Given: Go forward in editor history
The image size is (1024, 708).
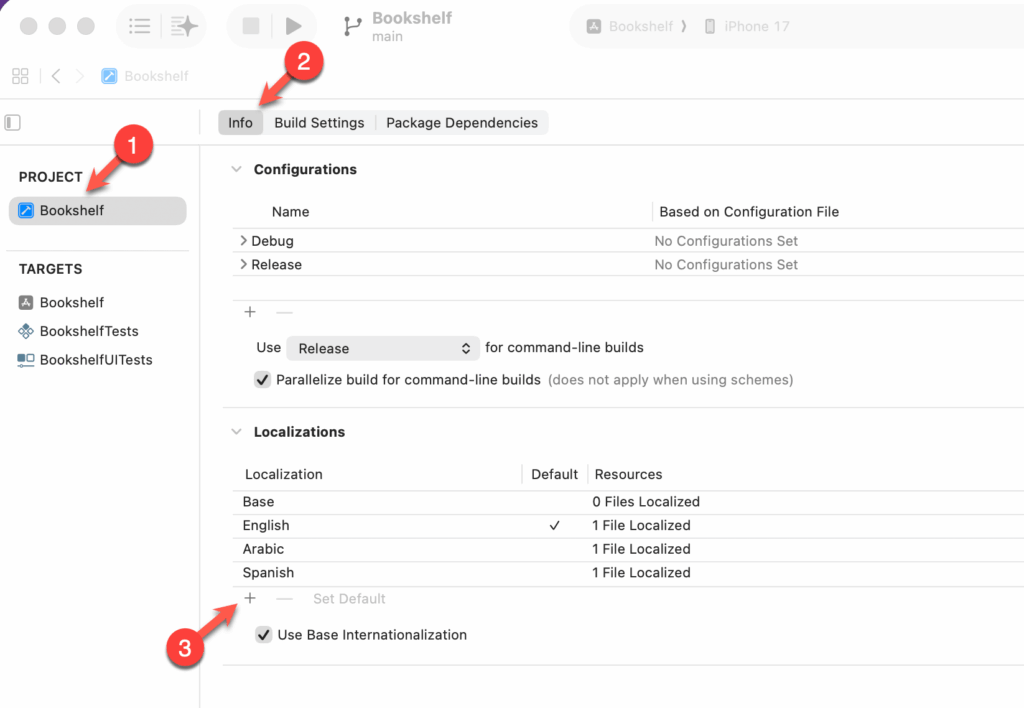Looking at the screenshot, I should [x=80, y=76].
